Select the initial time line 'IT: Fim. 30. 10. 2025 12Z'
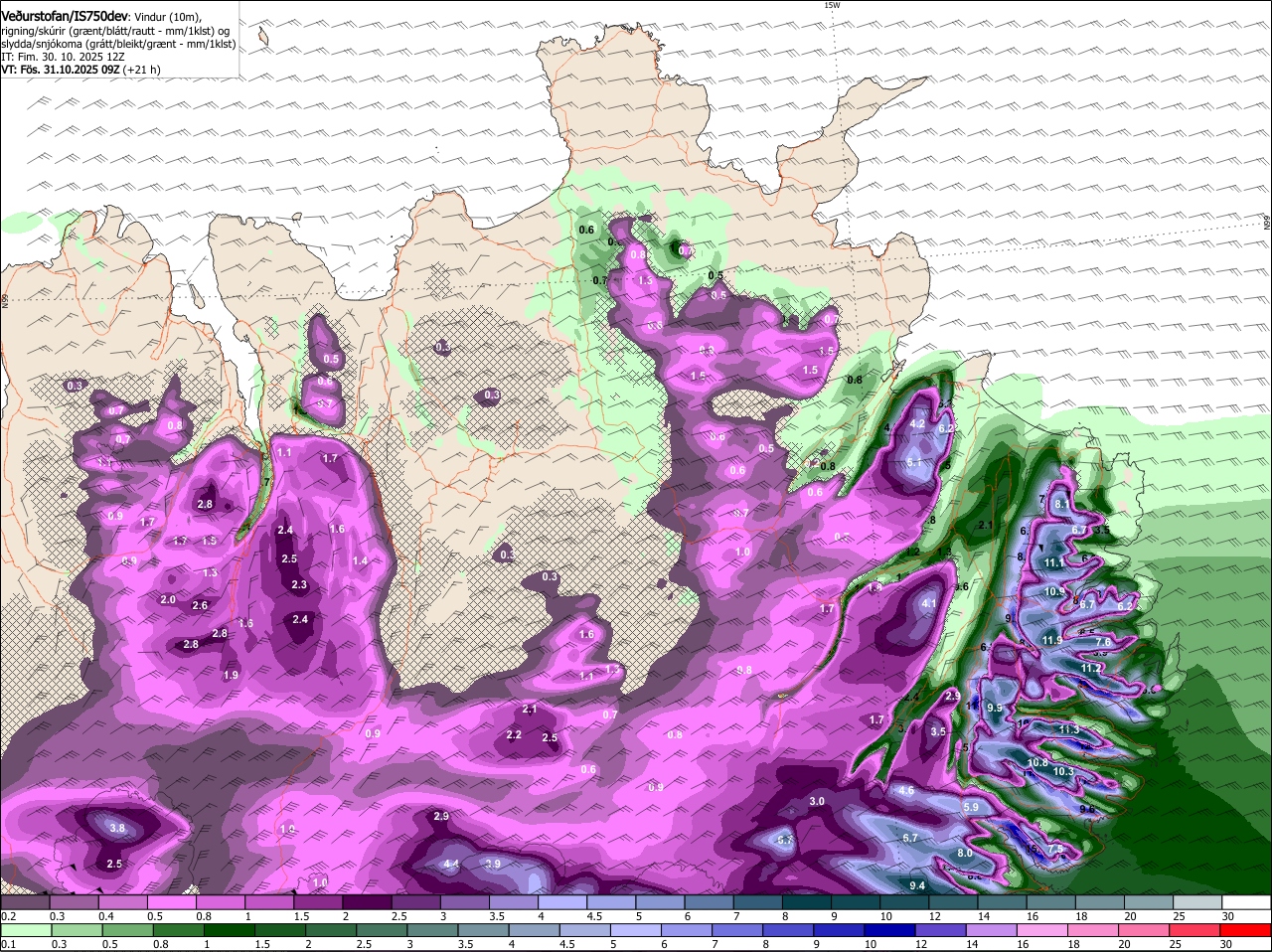This screenshot has width=1272, height=952. 63,57
